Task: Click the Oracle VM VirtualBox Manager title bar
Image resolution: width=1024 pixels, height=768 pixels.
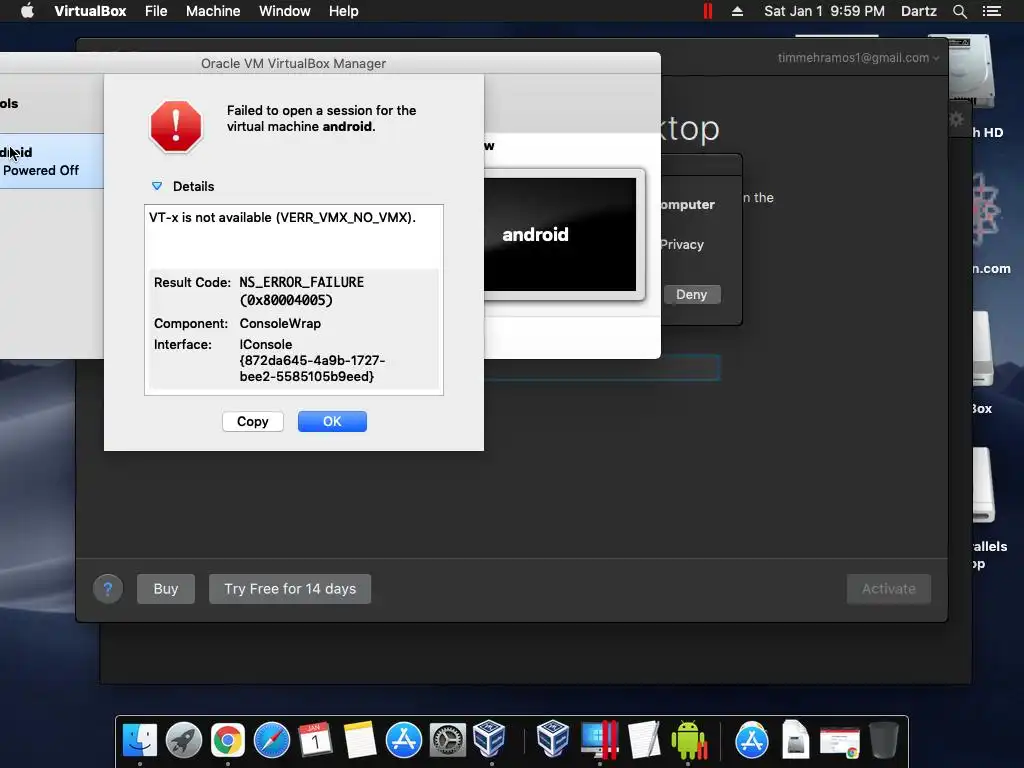Action: pos(293,63)
